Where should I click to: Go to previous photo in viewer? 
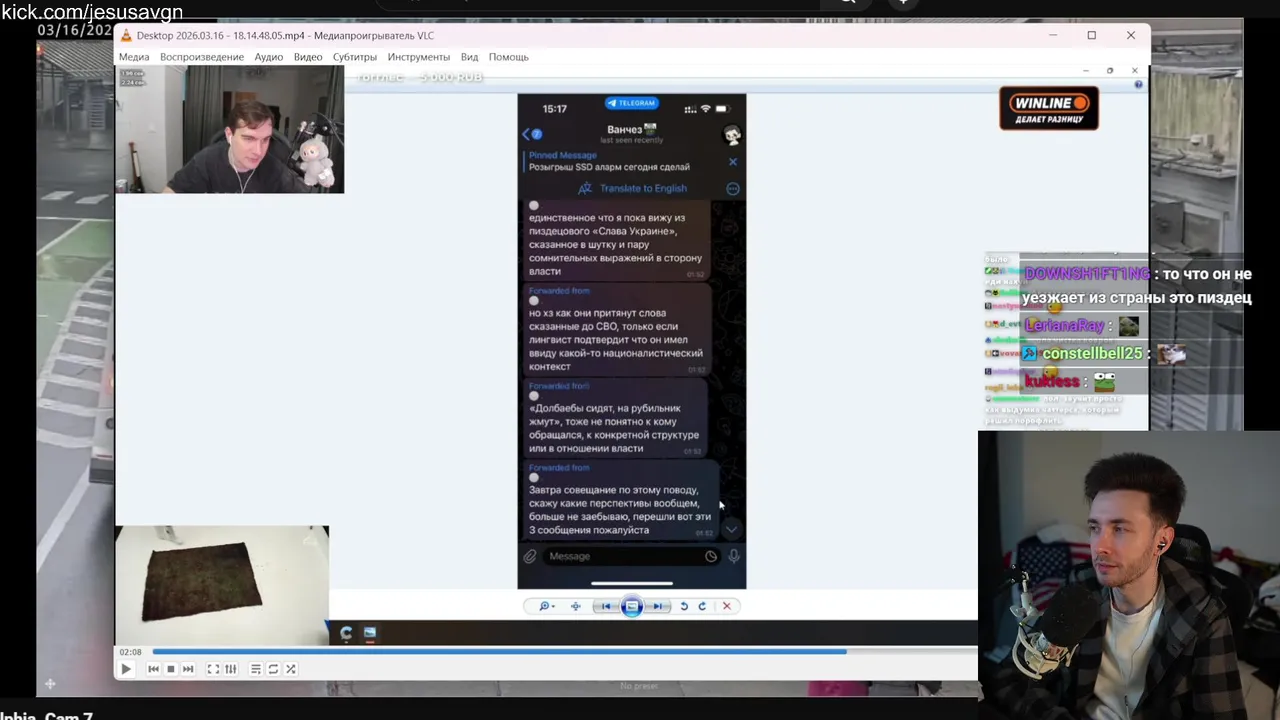pyautogui.click(x=605, y=606)
